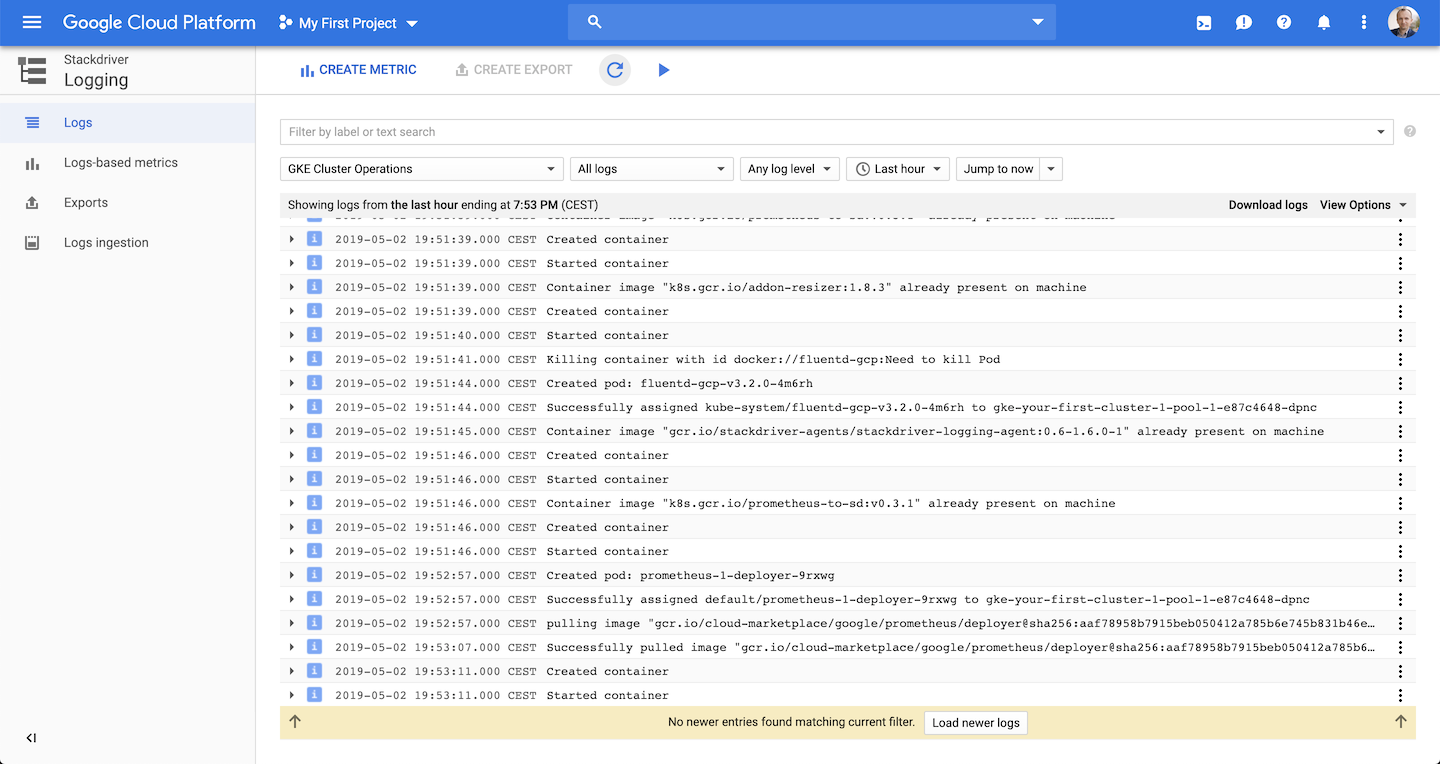The height and width of the screenshot is (764, 1440).
Task: Click 'Created pod: prometheus-1-deployer-9rxwg' log text
Action: [690, 575]
